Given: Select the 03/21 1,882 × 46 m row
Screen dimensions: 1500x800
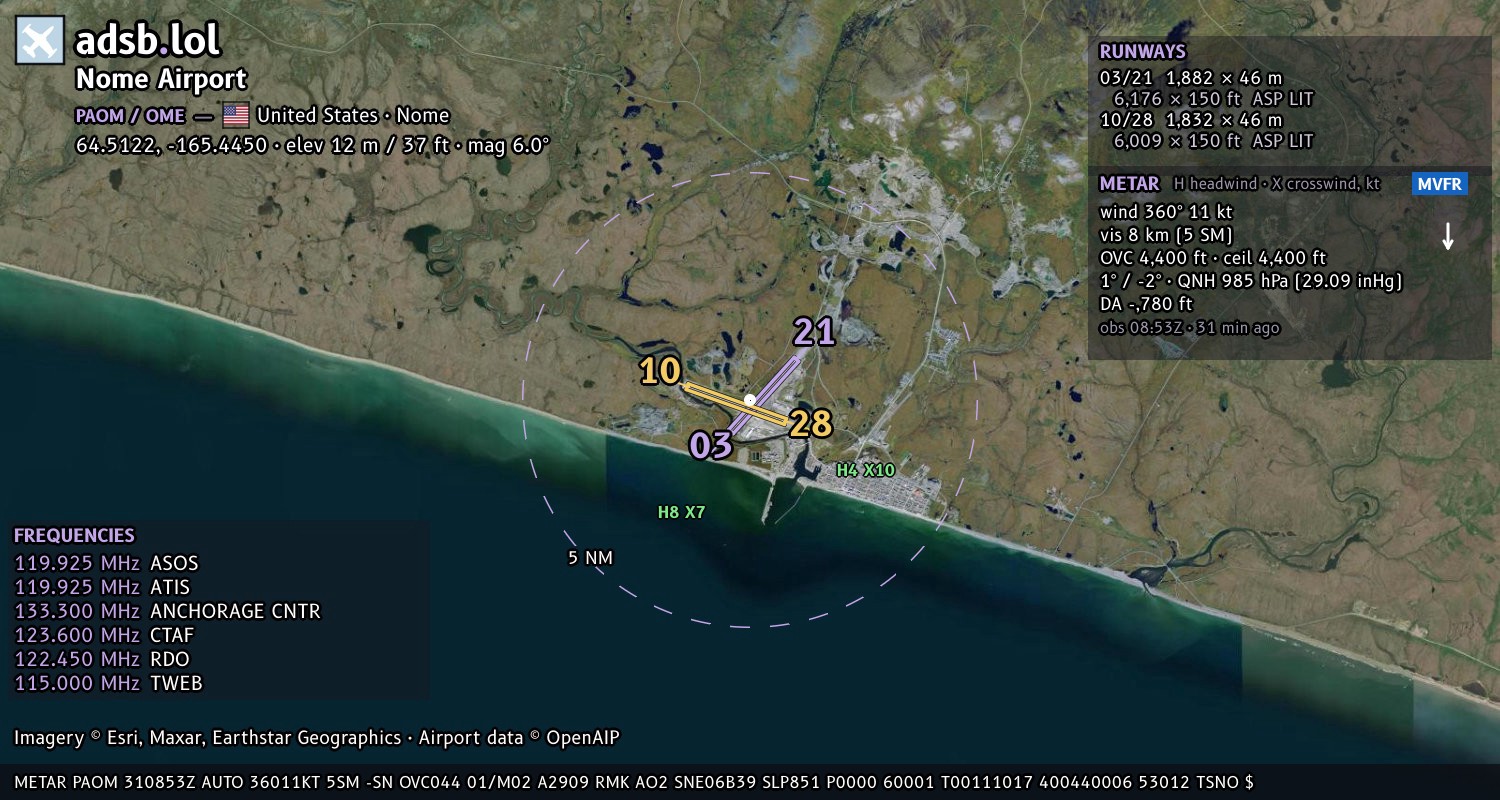Looking at the screenshot, I should pos(1191,78).
